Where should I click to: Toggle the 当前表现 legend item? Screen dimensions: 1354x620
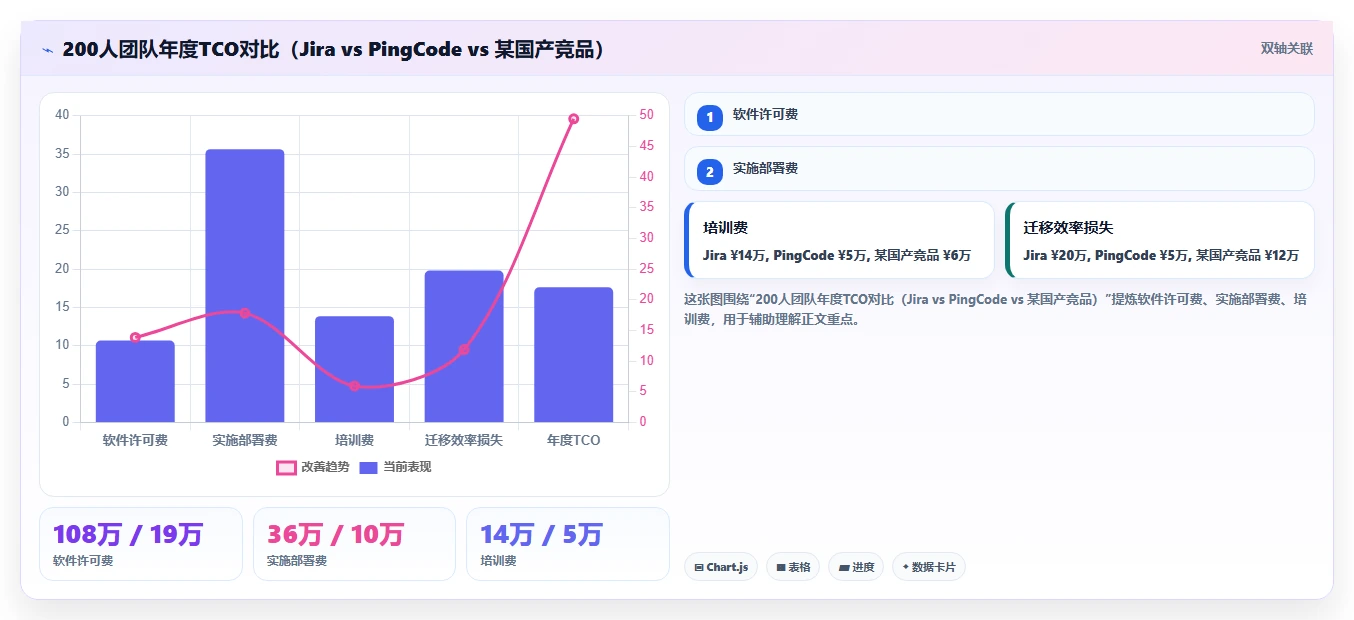tap(395, 467)
